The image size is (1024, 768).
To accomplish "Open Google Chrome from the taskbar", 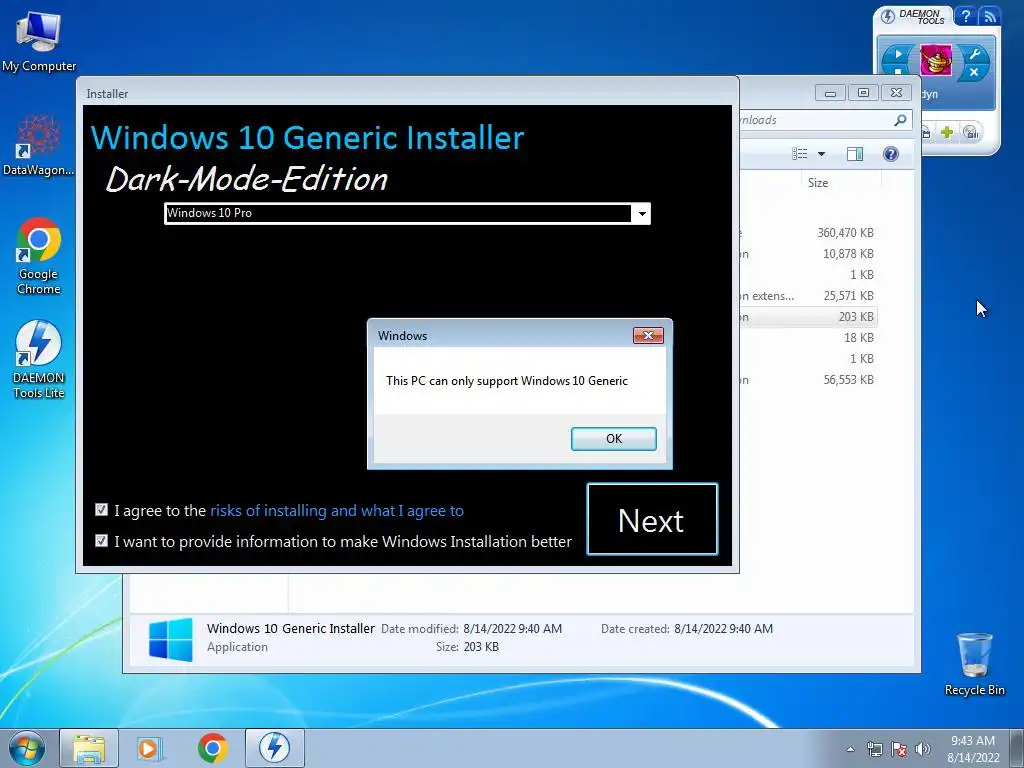I will click(x=212, y=748).
